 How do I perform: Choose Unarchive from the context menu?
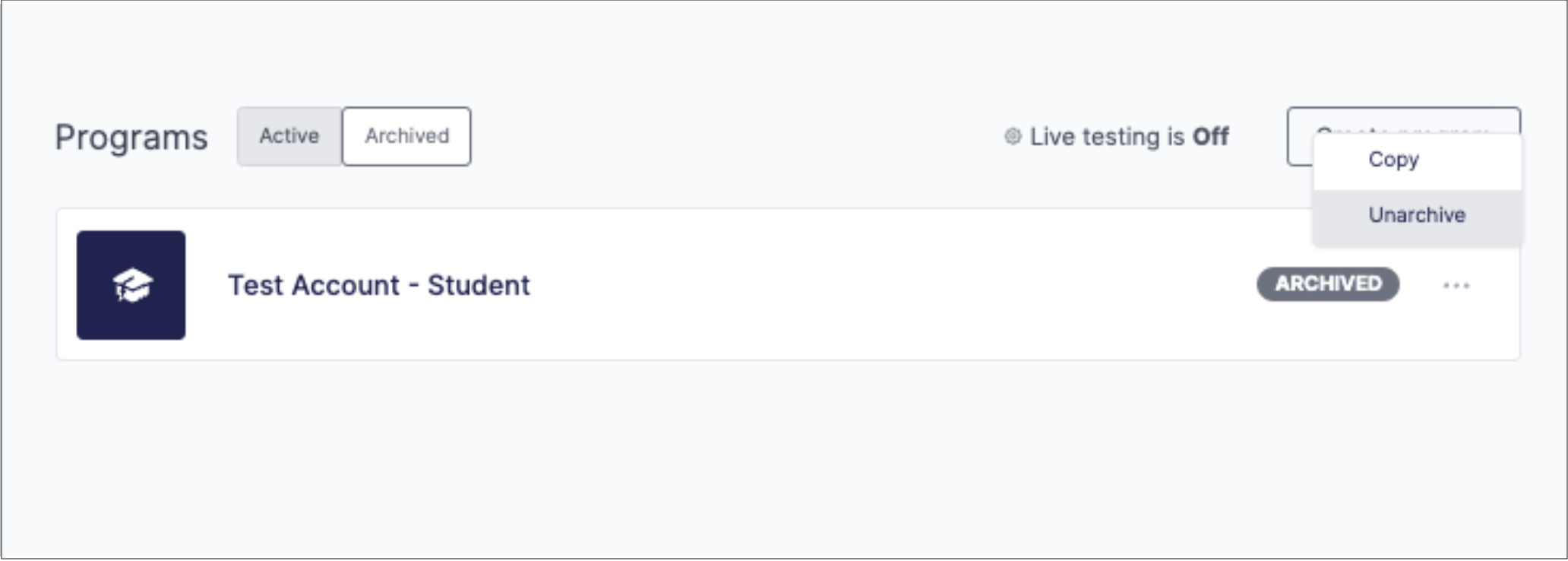(1418, 216)
